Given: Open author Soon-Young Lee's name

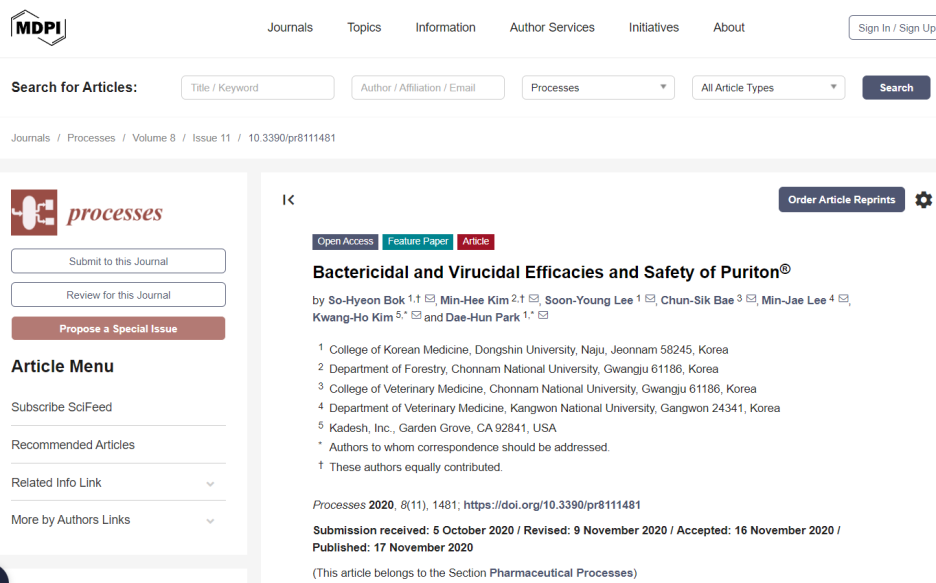Looking at the screenshot, I should coord(589,300).
